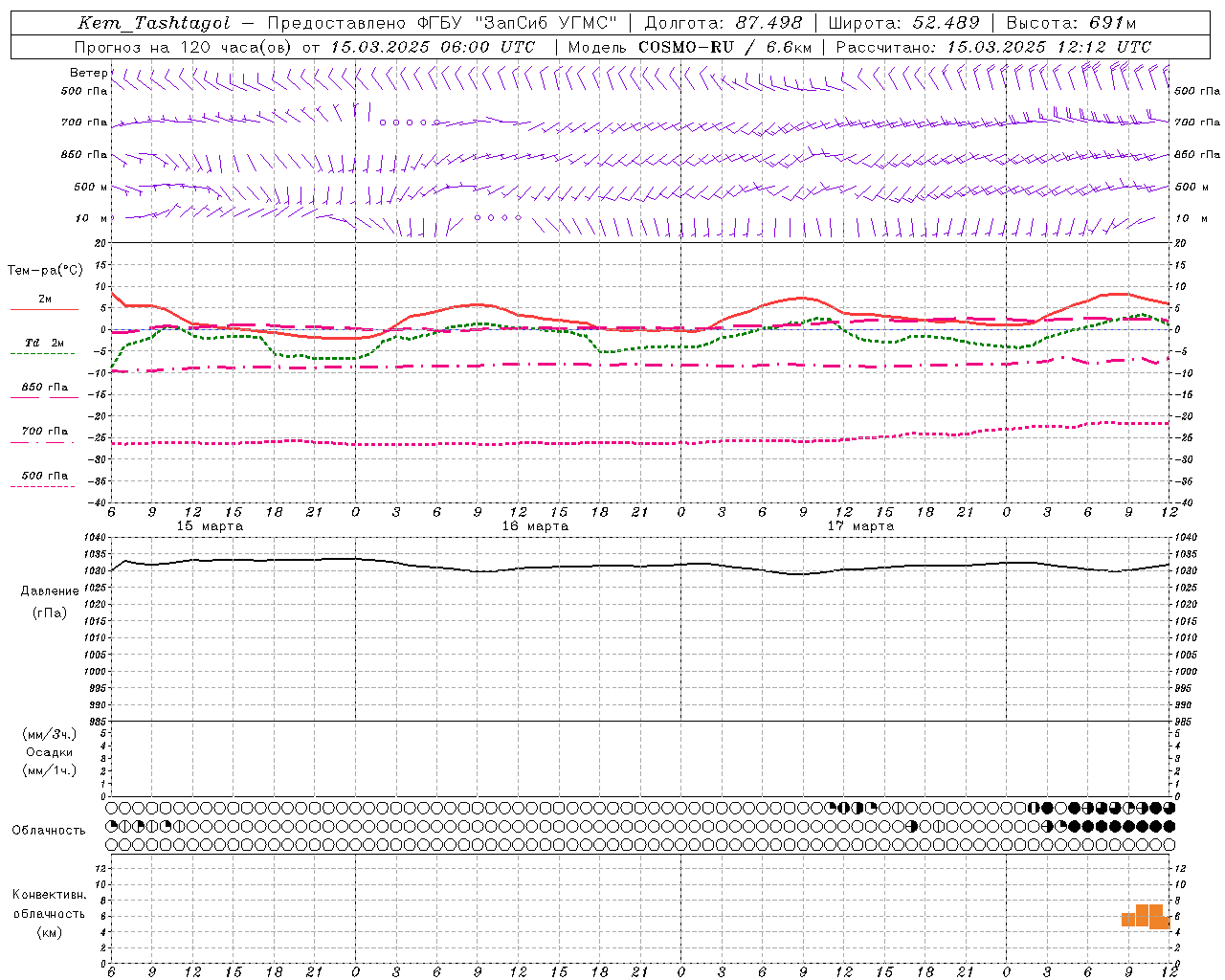Click the Долгота: 87.498 header field
The height and width of the screenshot is (980, 1225).
724,23
